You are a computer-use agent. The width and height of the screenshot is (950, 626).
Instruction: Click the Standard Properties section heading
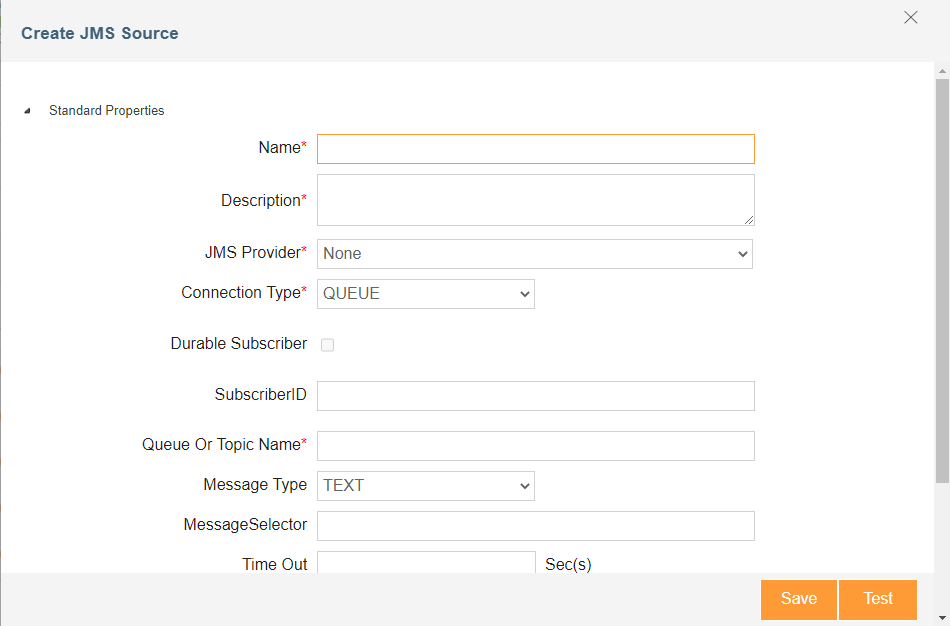[x=106, y=111]
